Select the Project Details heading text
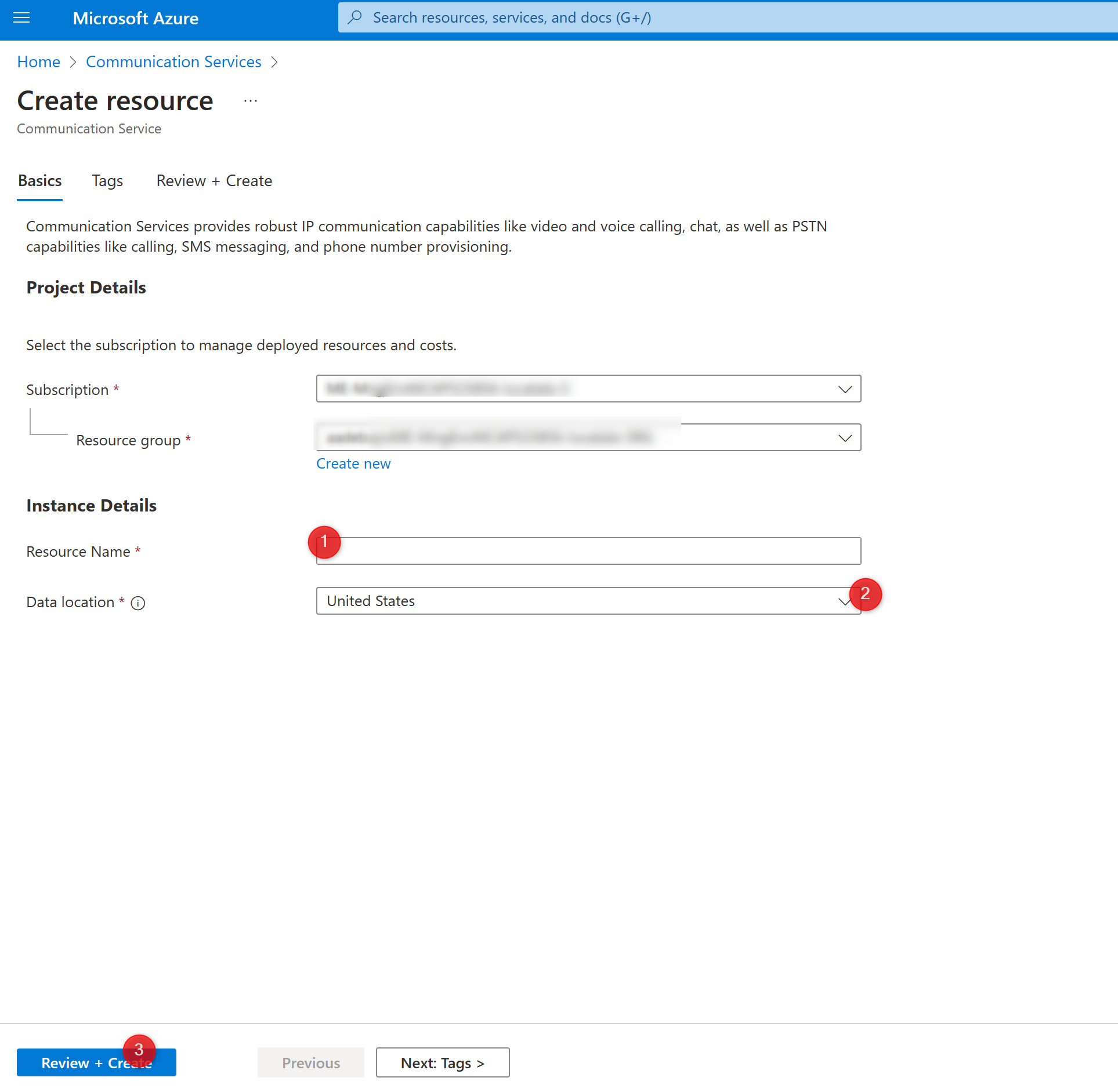The width and height of the screenshot is (1118, 1092). click(86, 288)
